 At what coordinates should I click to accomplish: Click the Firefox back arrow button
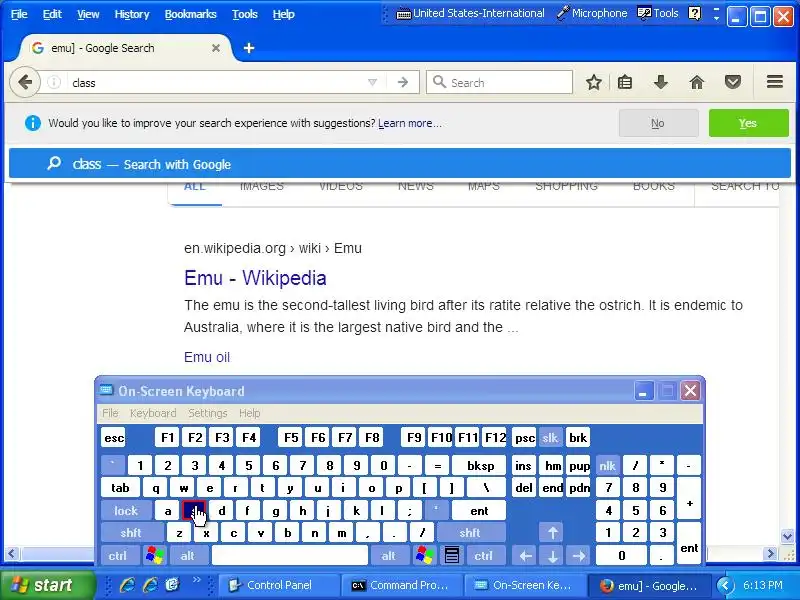(x=24, y=82)
